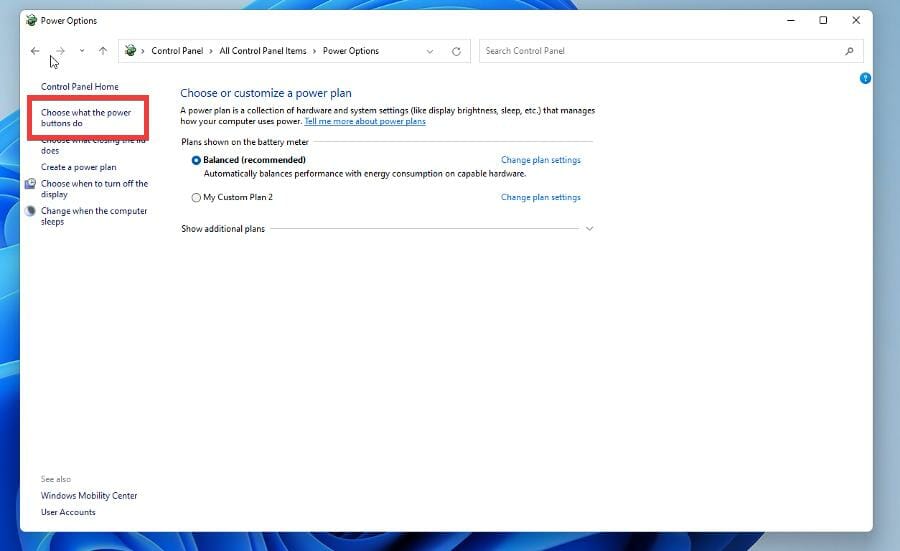Click the All Control Panel Items breadcrumb
Viewport: 900px width, 551px height.
[263, 51]
